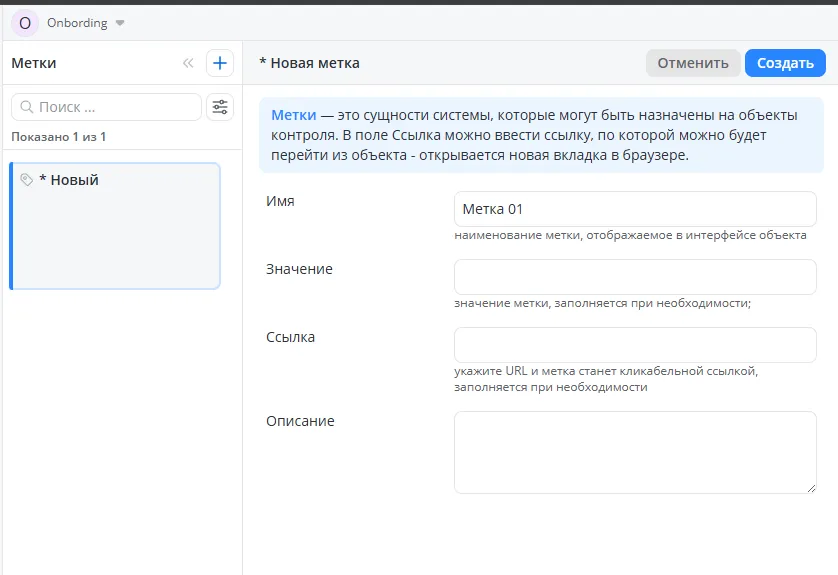838x575 pixels.
Task: Select the Новый item in the list
Action: tap(115, 226)
